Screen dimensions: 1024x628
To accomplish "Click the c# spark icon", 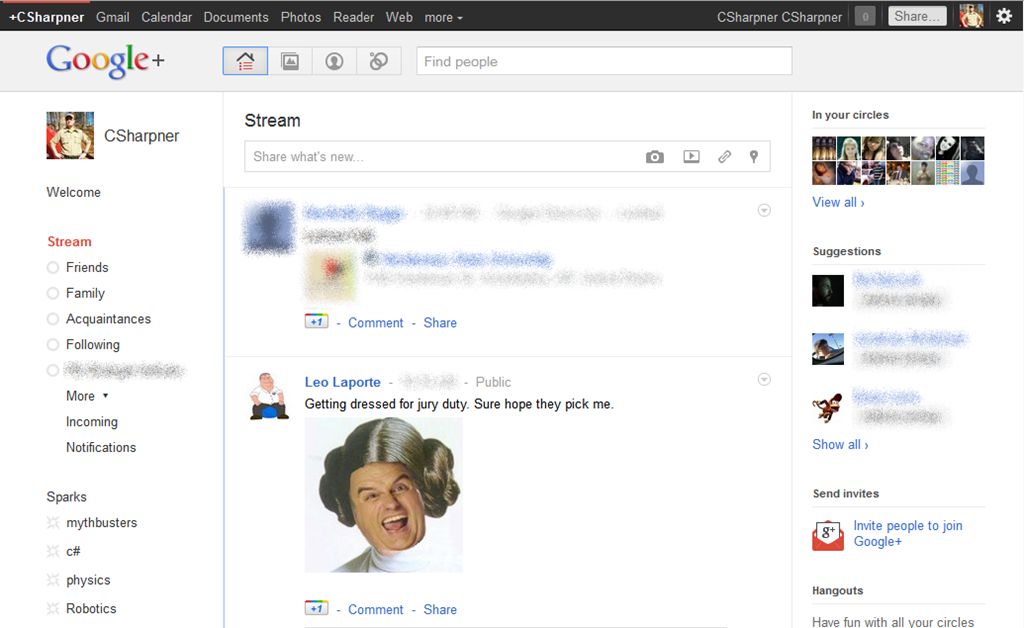I will point(53,552).
